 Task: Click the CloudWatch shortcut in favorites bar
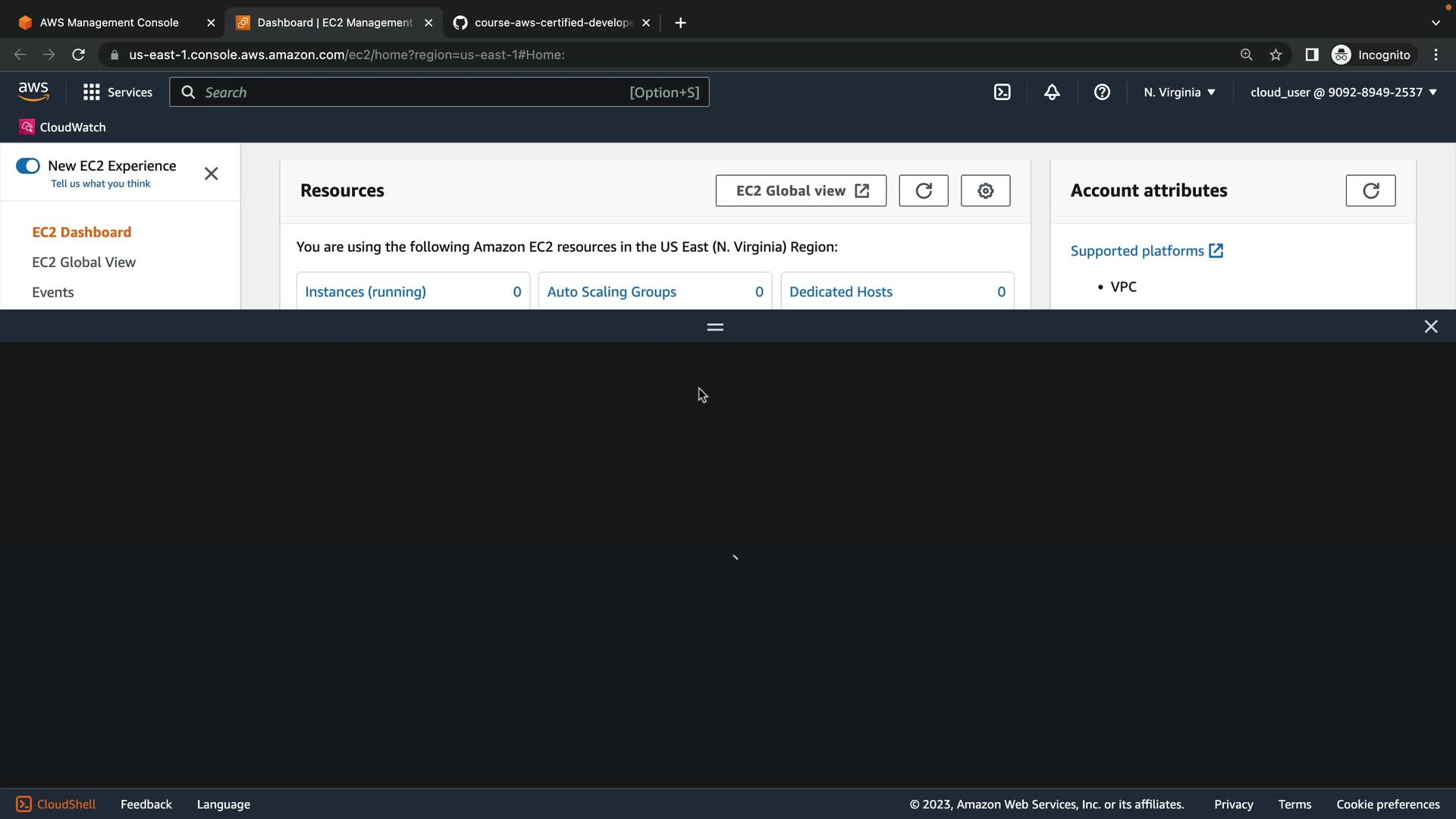coord(63,127)
